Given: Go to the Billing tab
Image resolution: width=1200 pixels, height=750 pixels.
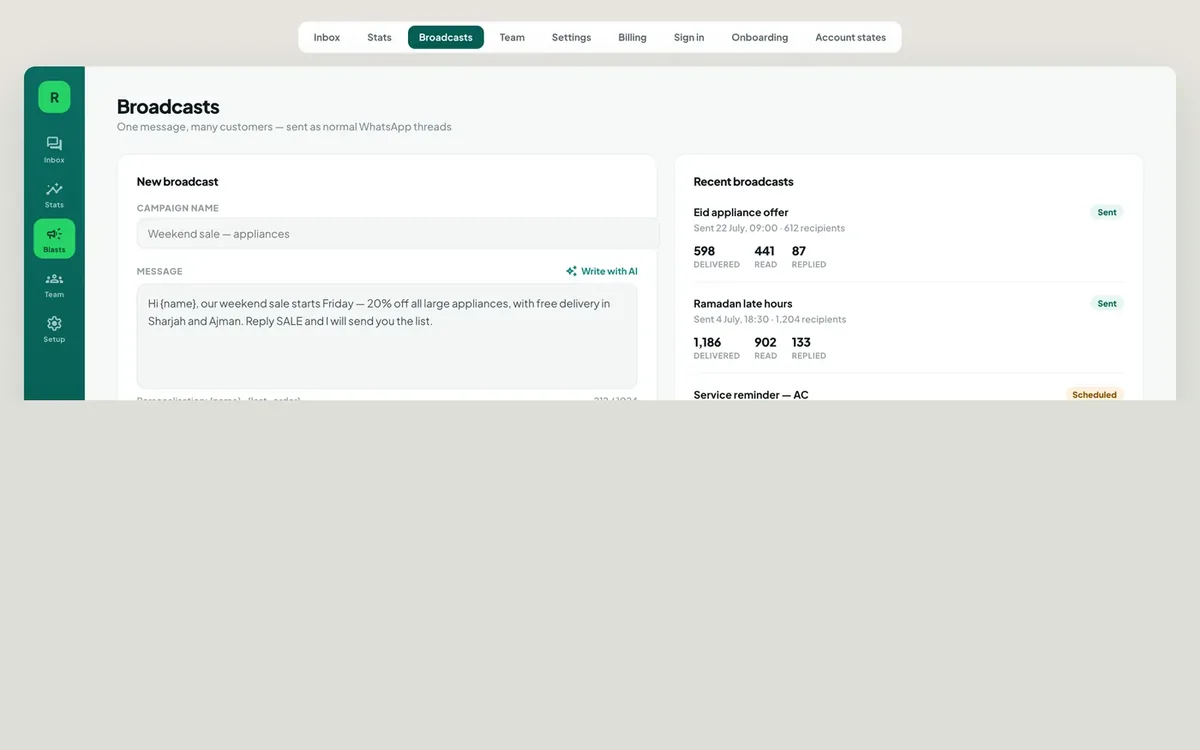Looking at the screenshot, I should (x=632, y=37).
